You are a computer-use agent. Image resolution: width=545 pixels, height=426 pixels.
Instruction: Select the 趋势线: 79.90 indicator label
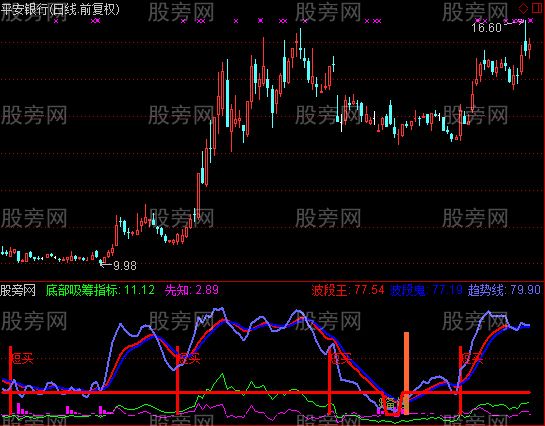click(504, 290)
